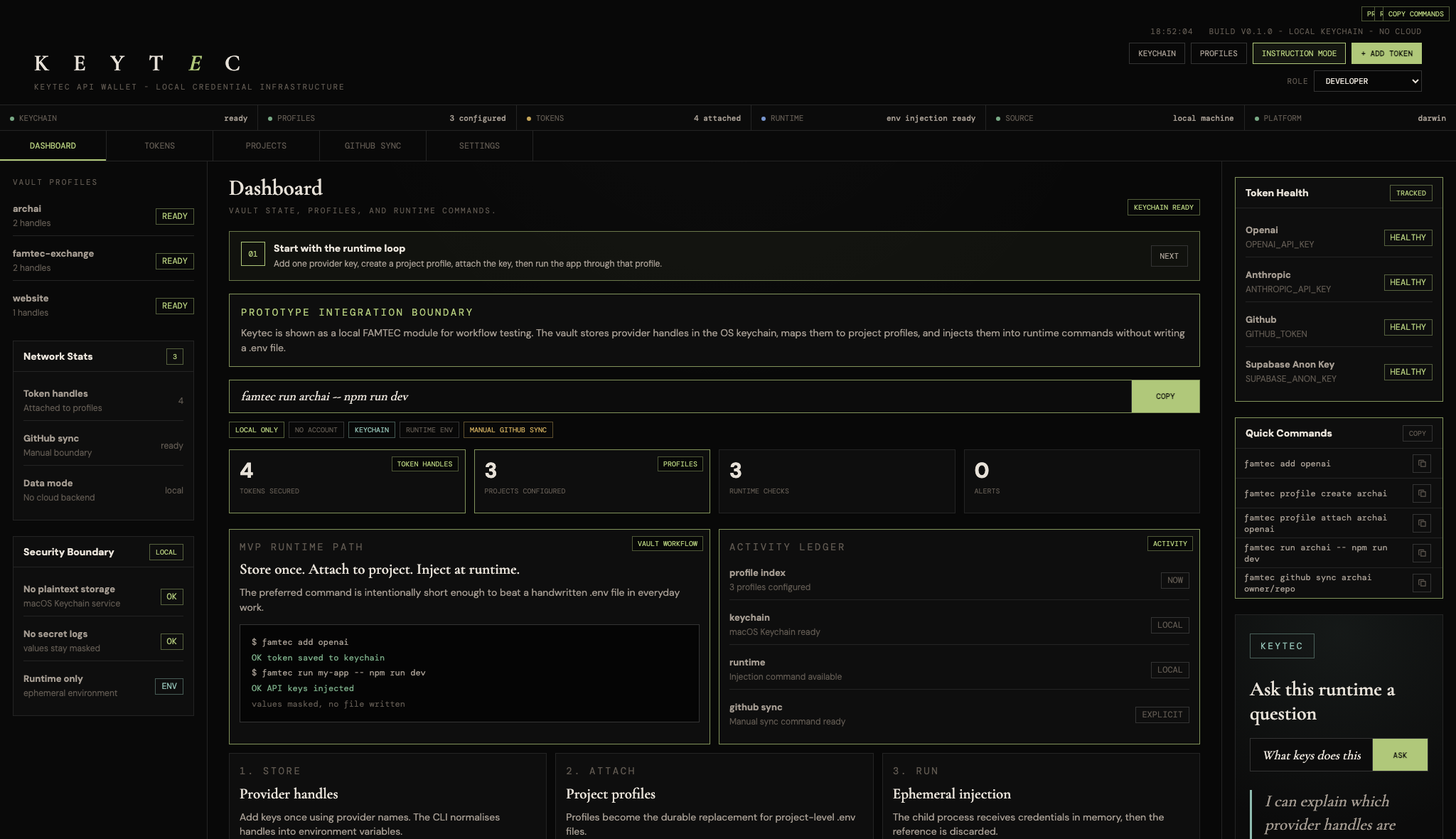Click the '3 configured' profiles status
This screenshot has width=1456, height=839.
(x=478, y=118)
